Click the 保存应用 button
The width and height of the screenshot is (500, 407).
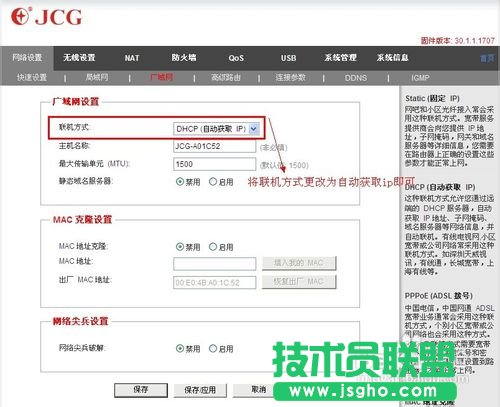click(200, 390)
